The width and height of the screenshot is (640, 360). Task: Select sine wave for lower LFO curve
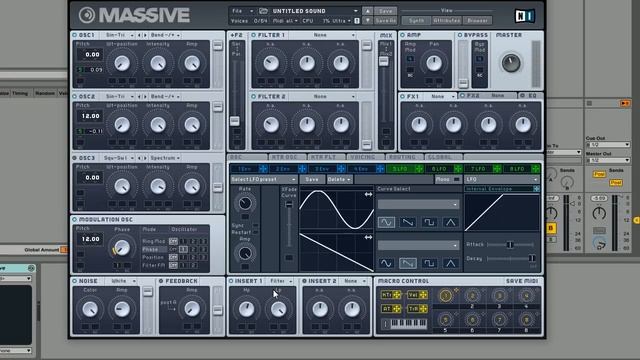point(386,263)
